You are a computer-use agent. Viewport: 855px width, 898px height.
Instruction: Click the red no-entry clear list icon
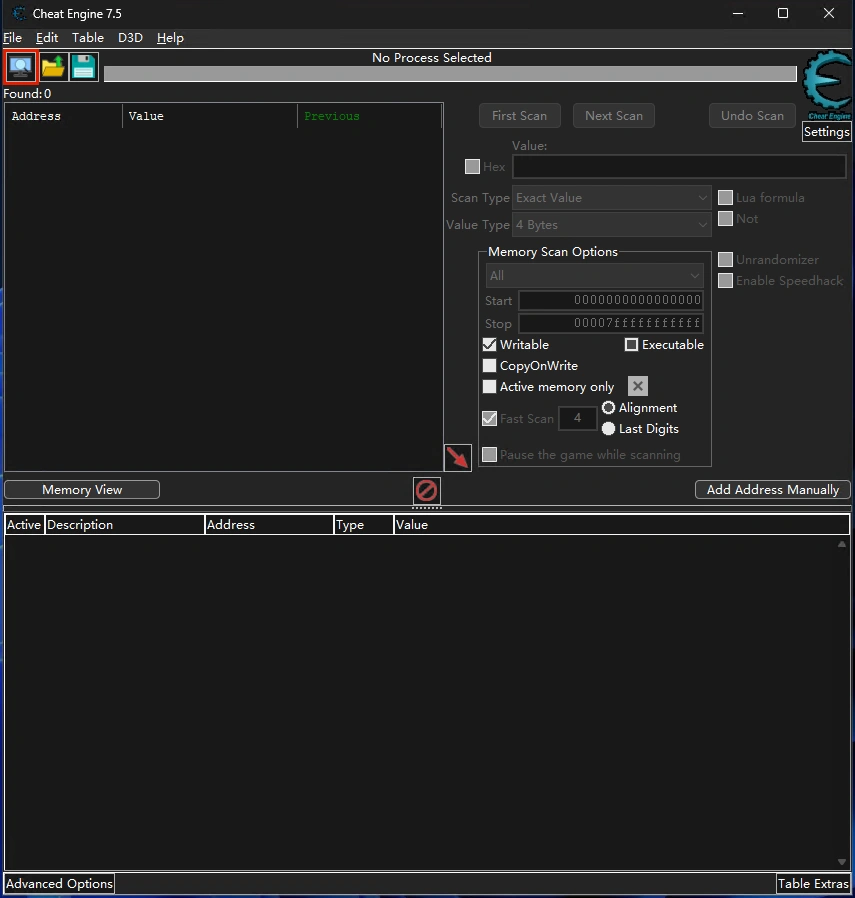click(x=427, y=491)
